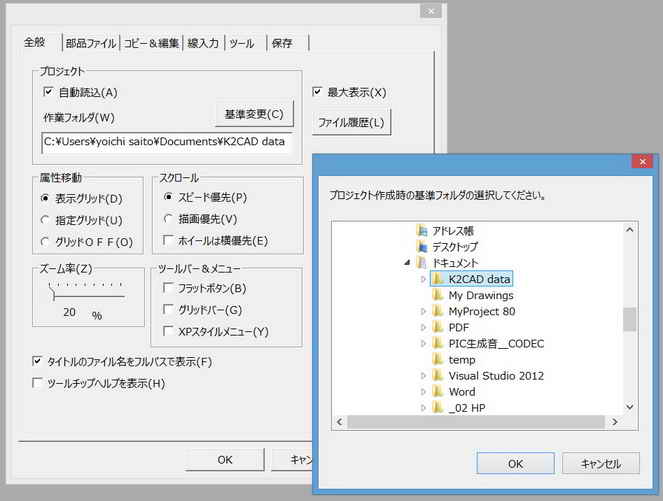Switch to the 線入力 tab
The width and height of the screenshot is (663, 501).
(203, 43)
